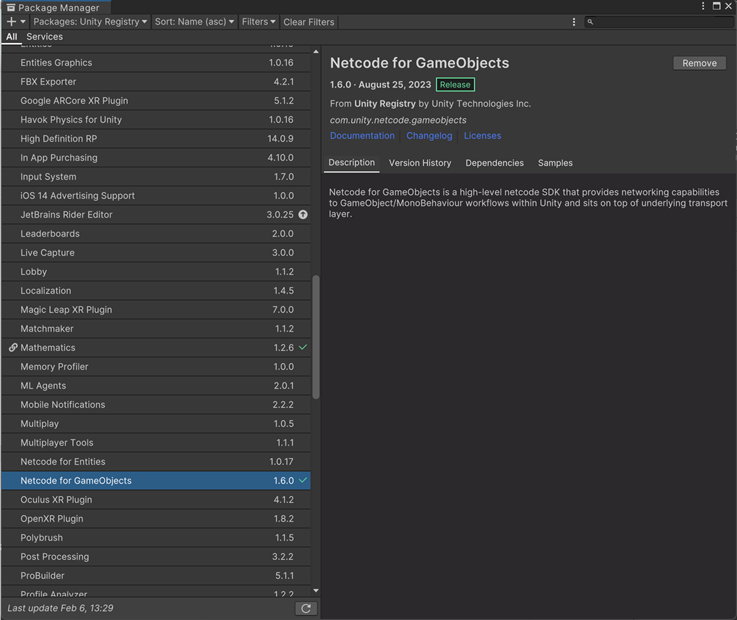Click the Netcode for GameObjects installed checkmark

[303, 481]
